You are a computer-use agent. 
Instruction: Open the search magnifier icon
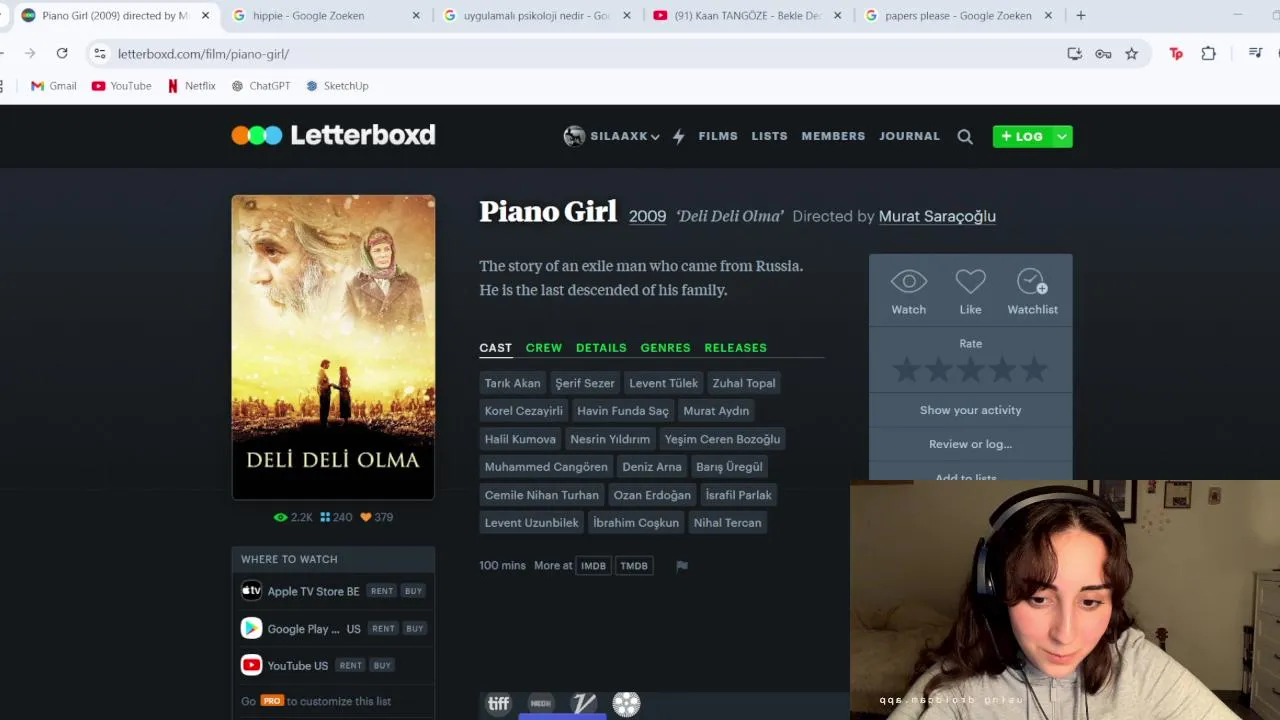965,137
